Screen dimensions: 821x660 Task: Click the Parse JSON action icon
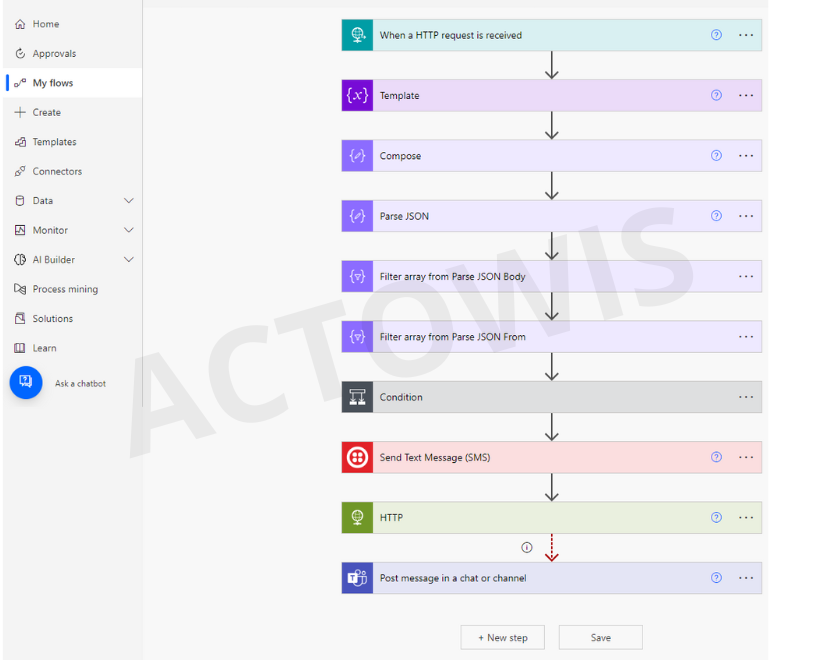click(x=357, y=216)
